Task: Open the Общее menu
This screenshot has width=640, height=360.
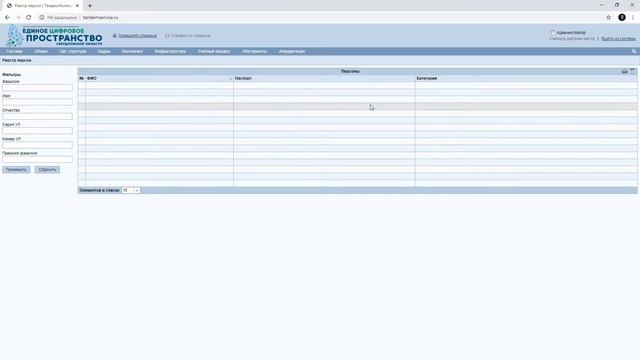Action: coord(41,51)
